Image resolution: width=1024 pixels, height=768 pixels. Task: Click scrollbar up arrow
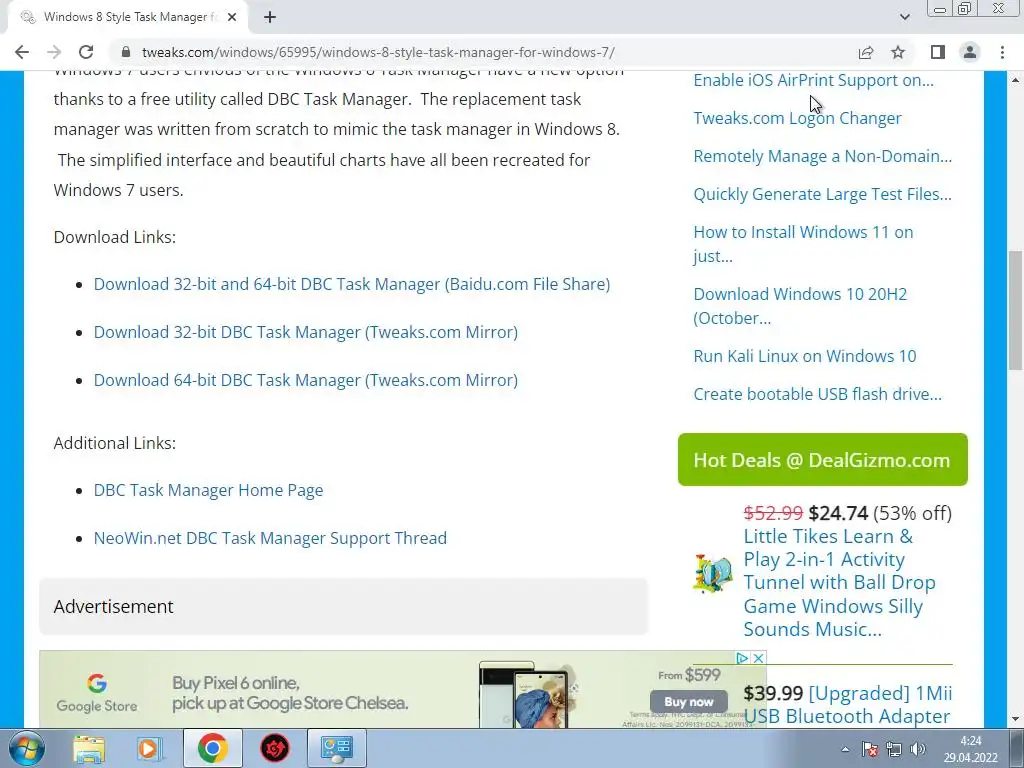coord(1015,80)
